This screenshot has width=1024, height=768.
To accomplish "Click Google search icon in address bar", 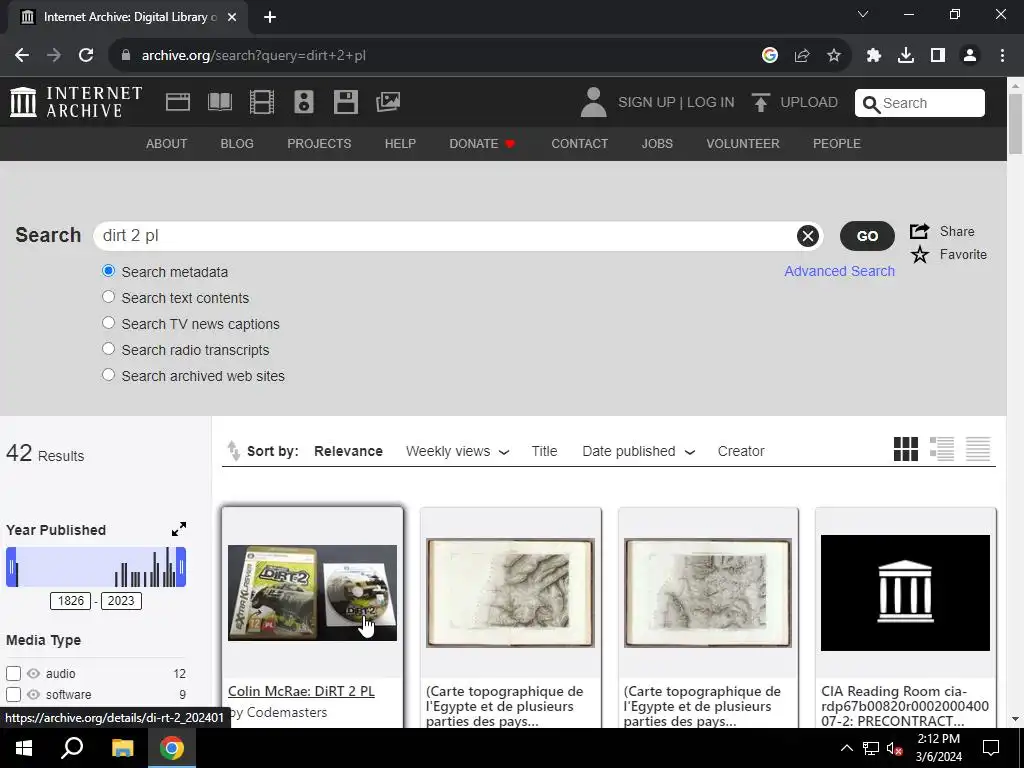I will [770, 56].
